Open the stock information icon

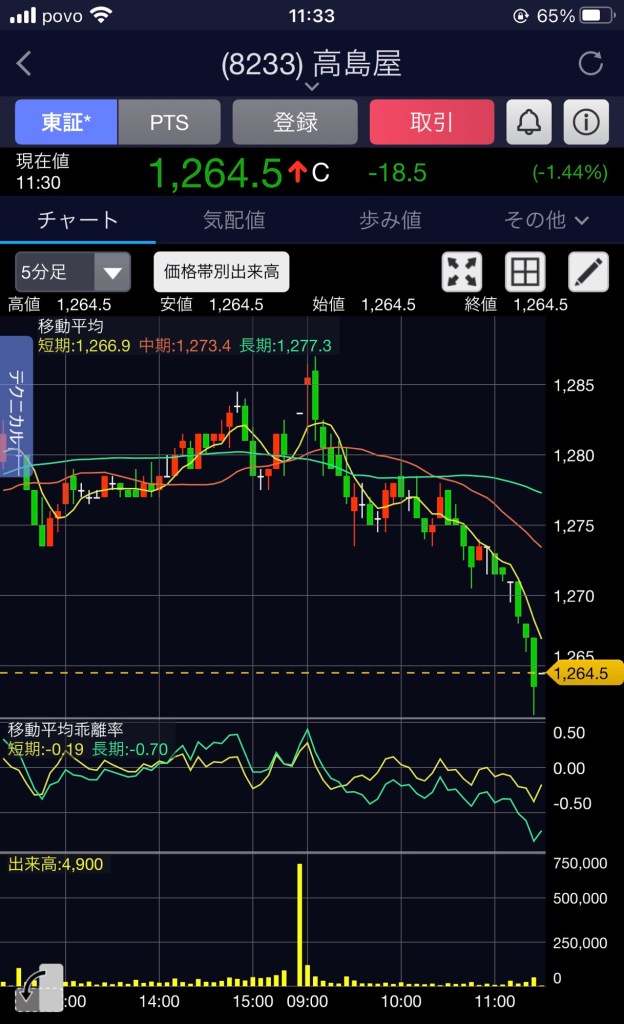pos(587,122)
